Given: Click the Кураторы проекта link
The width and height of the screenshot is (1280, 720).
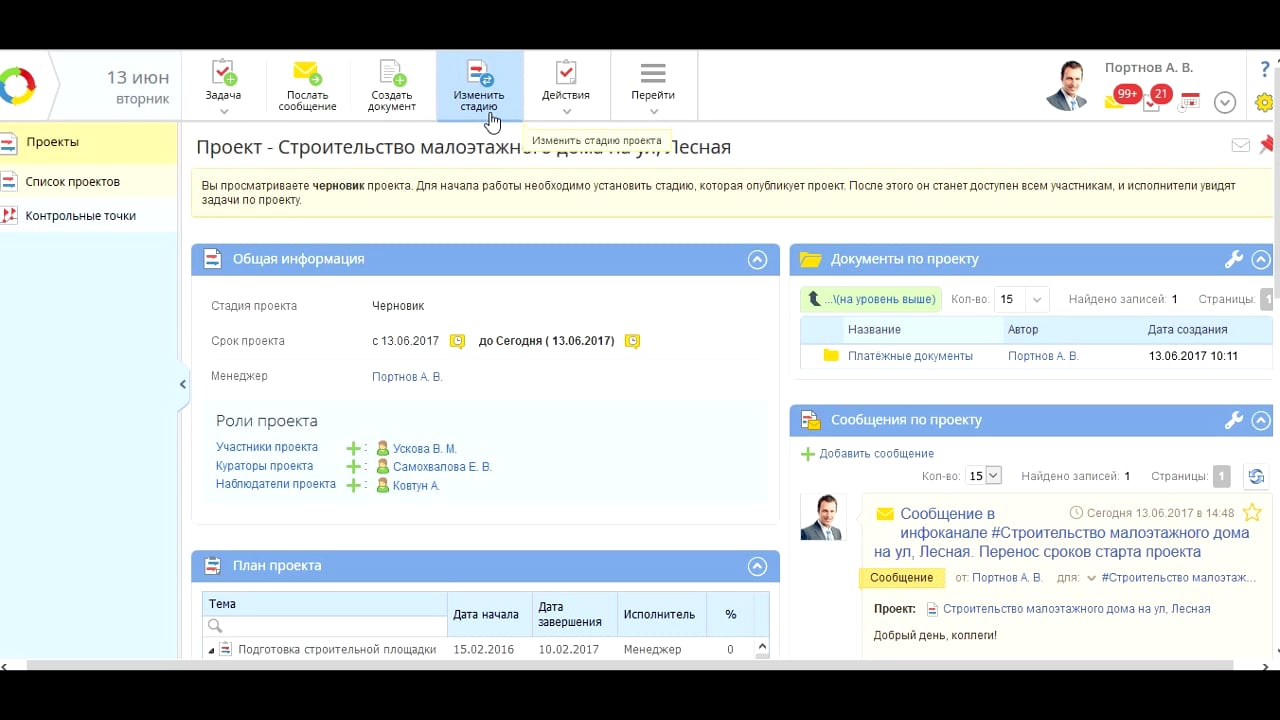Looking at the screenshot, I should click(x=265, y=466).
